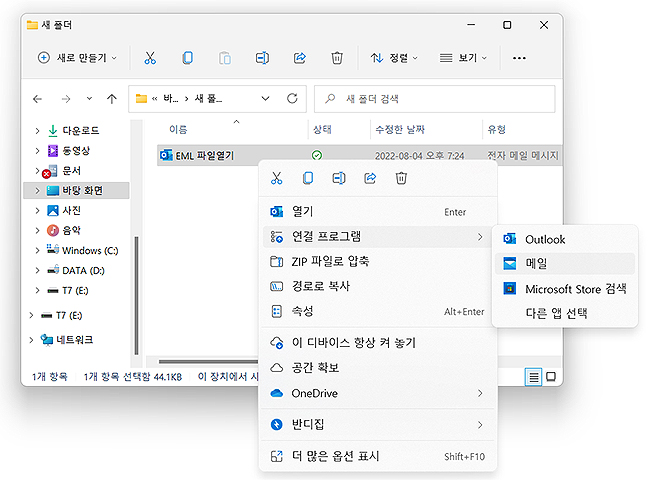The height and width of the screenshot is (480, 650).
Task: Choose Microsoft Store 검색
Action: (x=565, y=288)
